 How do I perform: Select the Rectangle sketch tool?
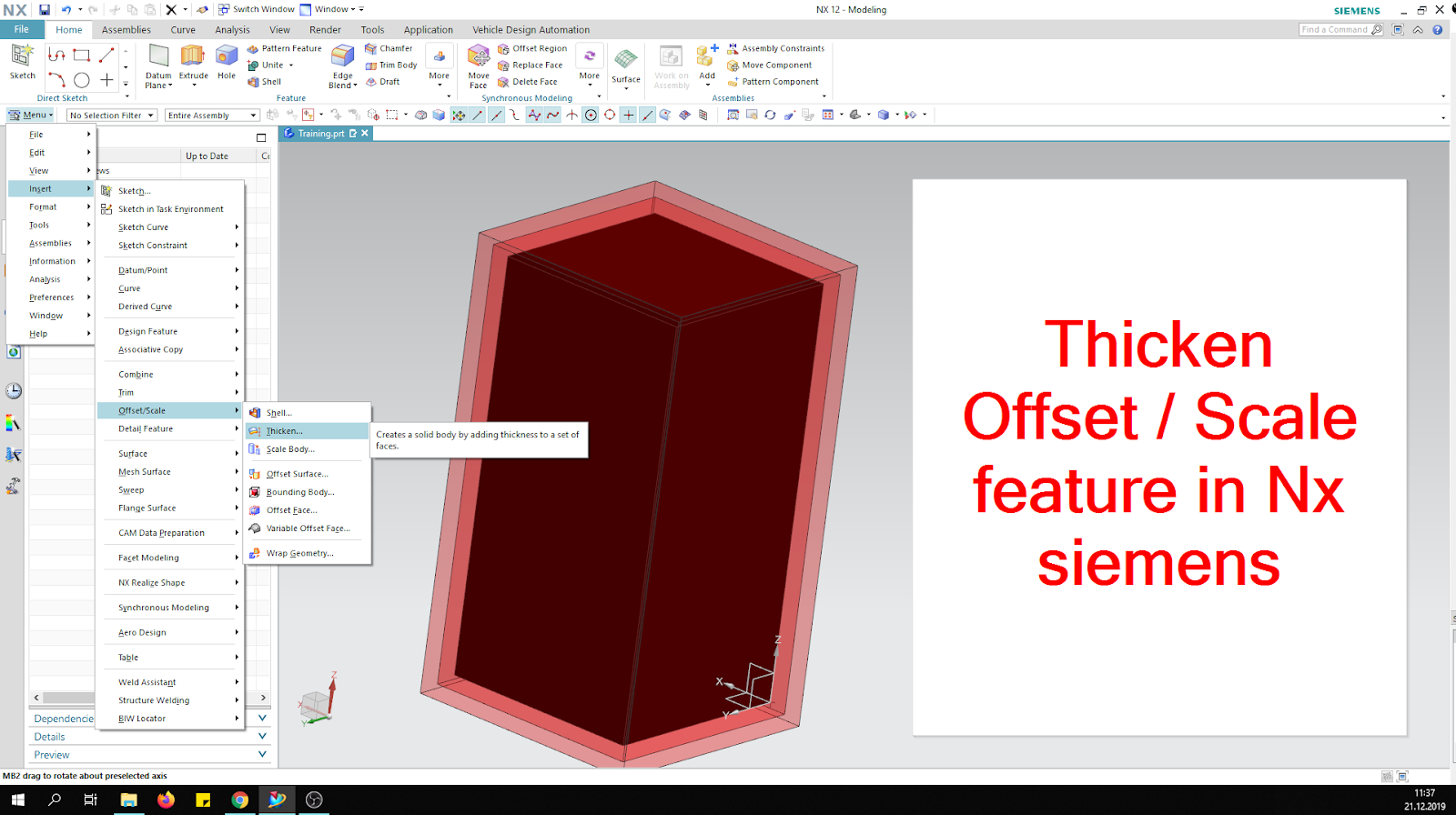coord(81,55)
